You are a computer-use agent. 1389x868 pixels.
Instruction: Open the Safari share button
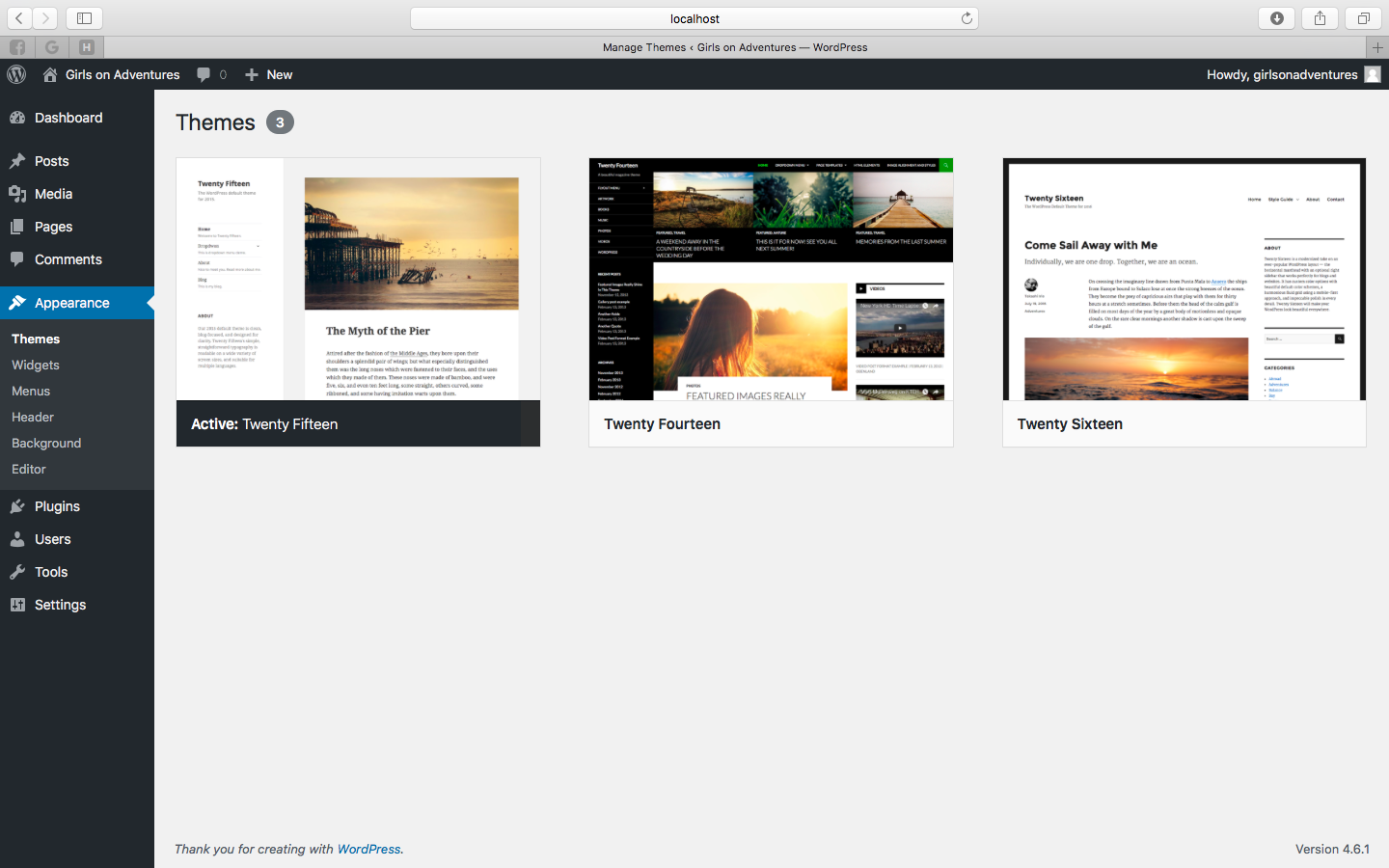pyautogui.click(x=1320, y=18)
